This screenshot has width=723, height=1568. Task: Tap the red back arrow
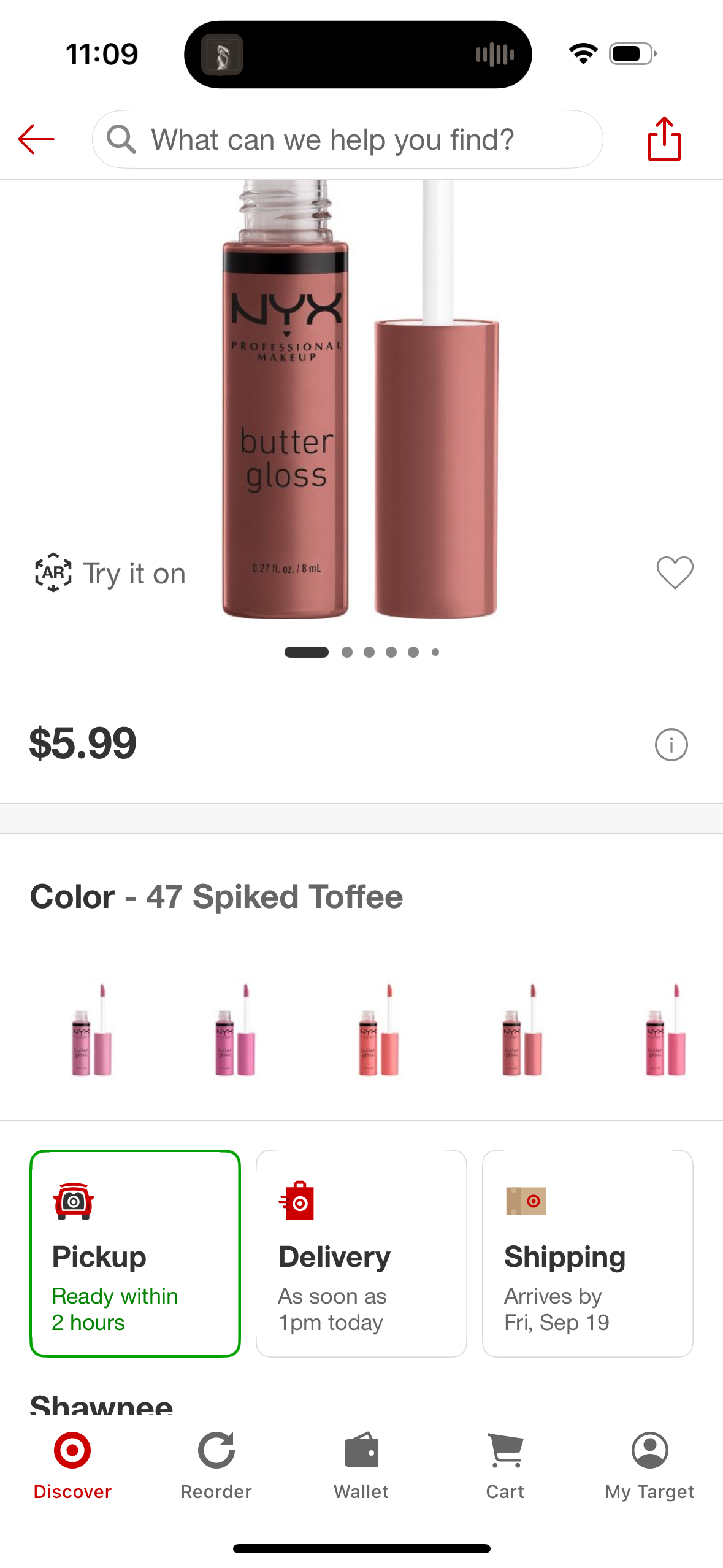click(x=36, y=139)
